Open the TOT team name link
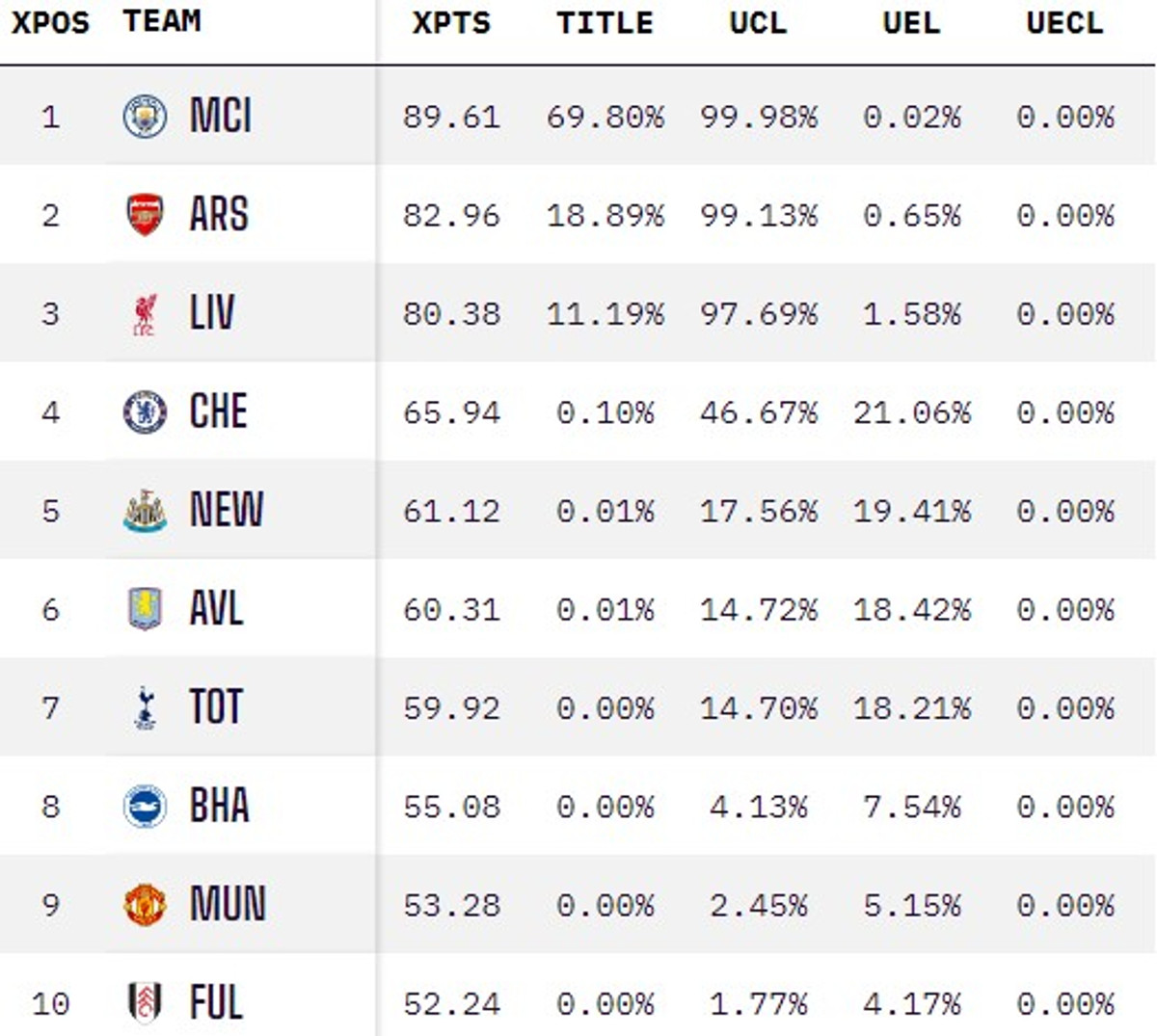The image size is (1157, 1036). [216, 707]
